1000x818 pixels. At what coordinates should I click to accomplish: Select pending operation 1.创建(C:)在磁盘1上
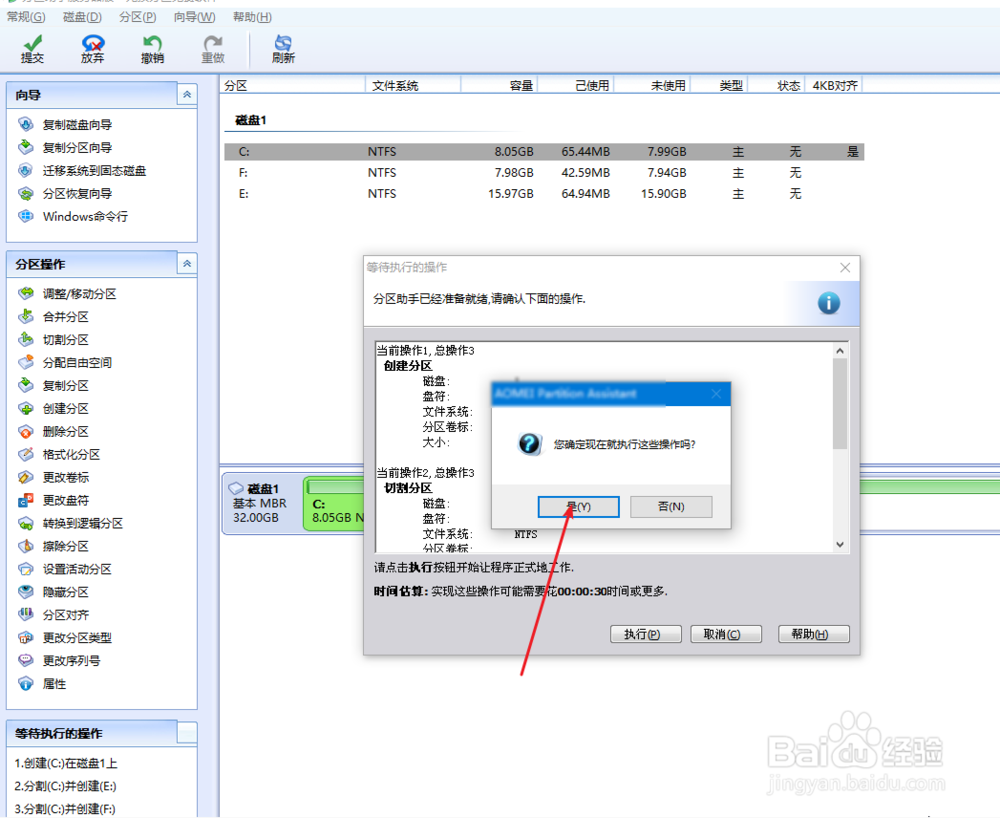coord(66,763)
